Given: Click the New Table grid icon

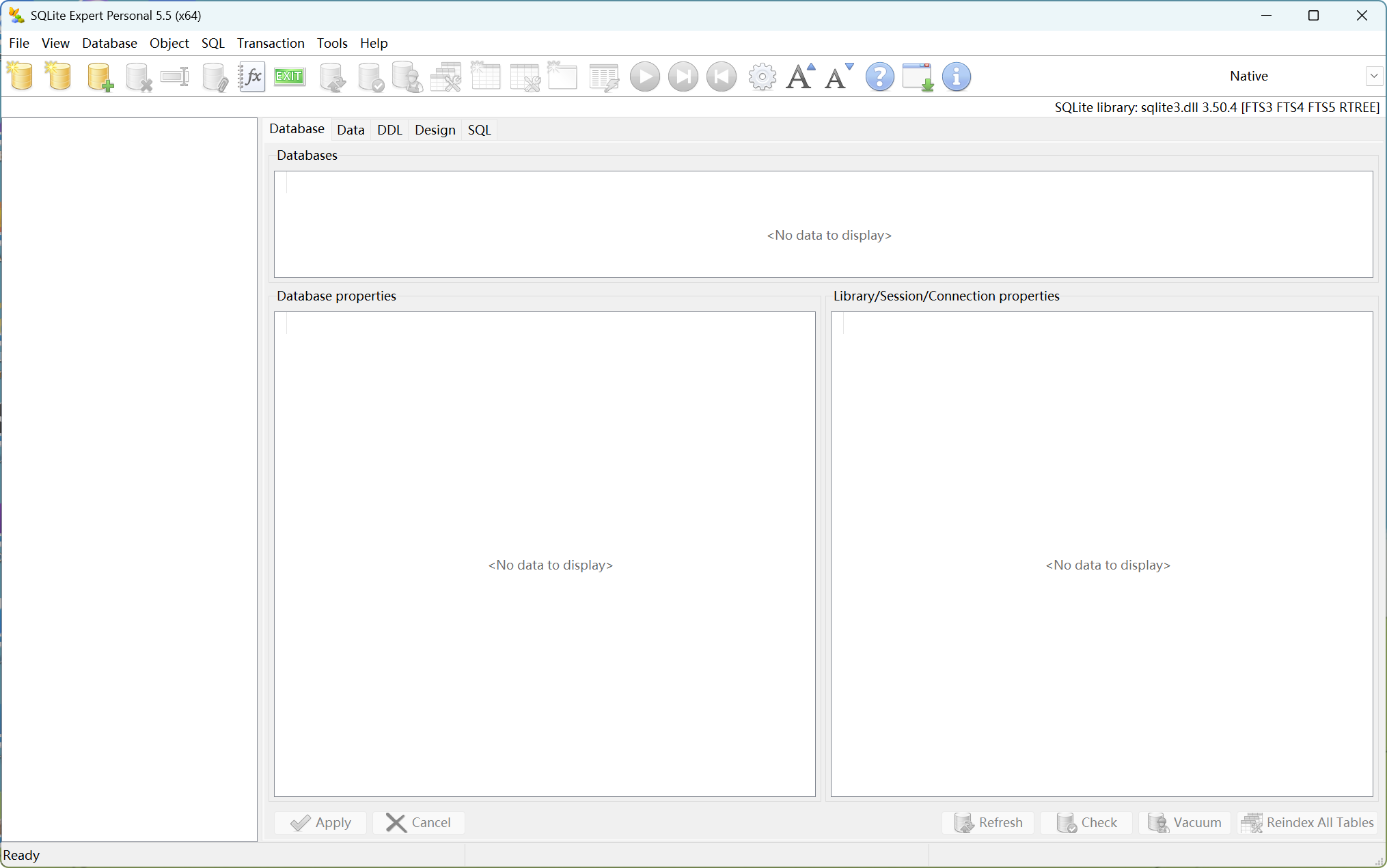Looking at the screenshot, I should [x=486, y=76].
